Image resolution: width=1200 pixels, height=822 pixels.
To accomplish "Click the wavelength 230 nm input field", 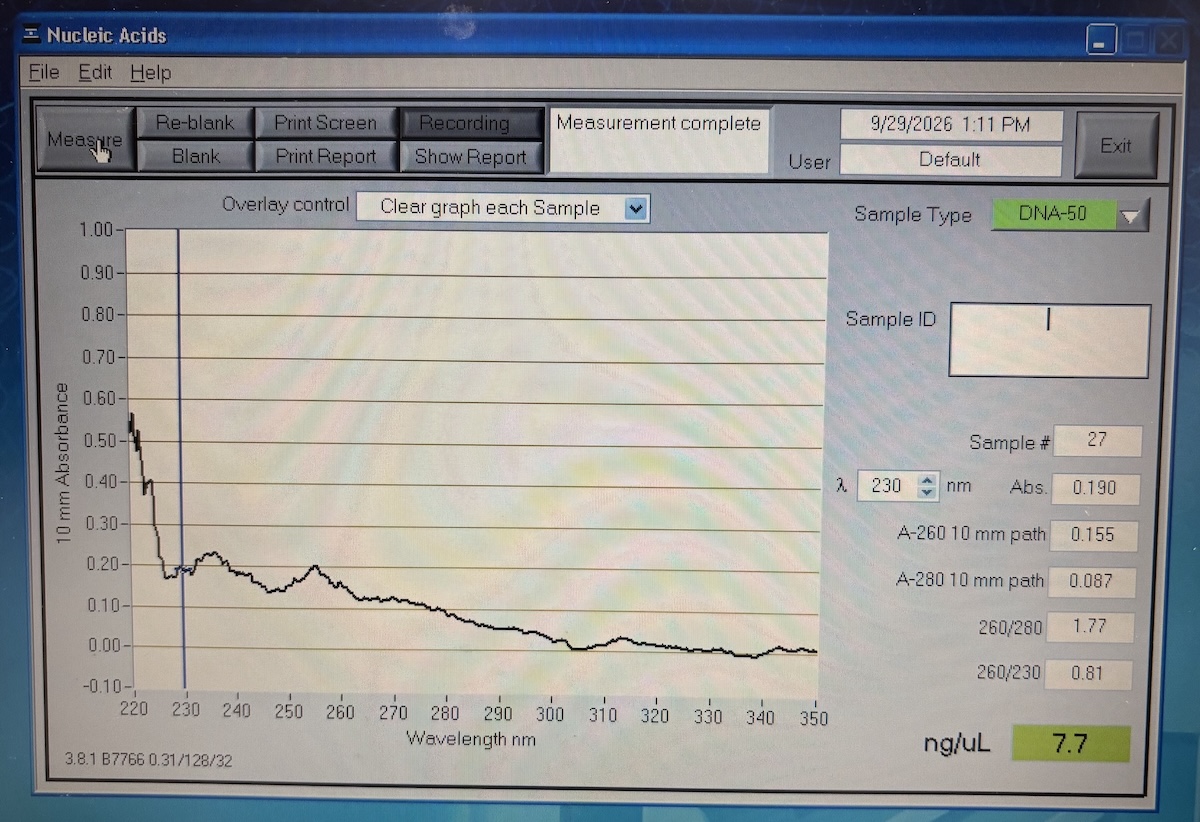I will tap(887, 487).
